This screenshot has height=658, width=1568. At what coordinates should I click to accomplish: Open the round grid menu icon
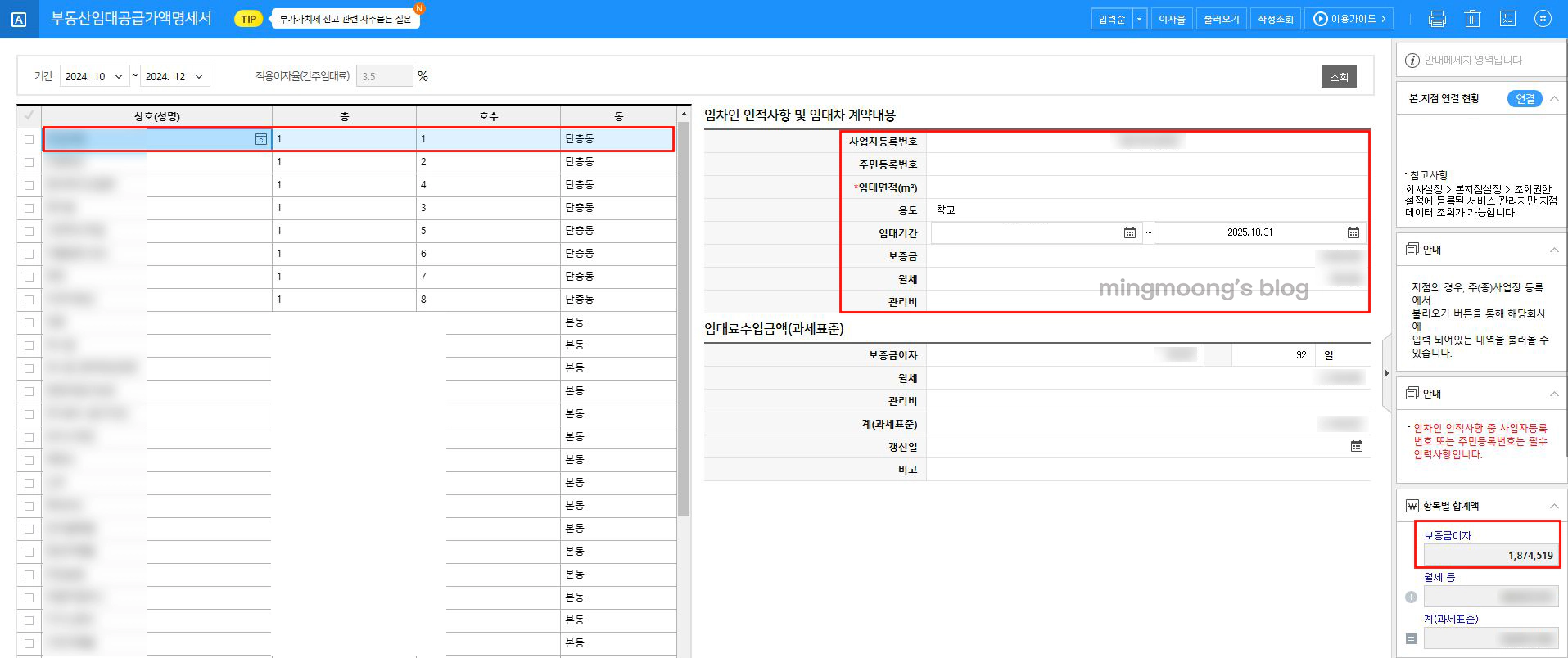[x=1543, y=19]
